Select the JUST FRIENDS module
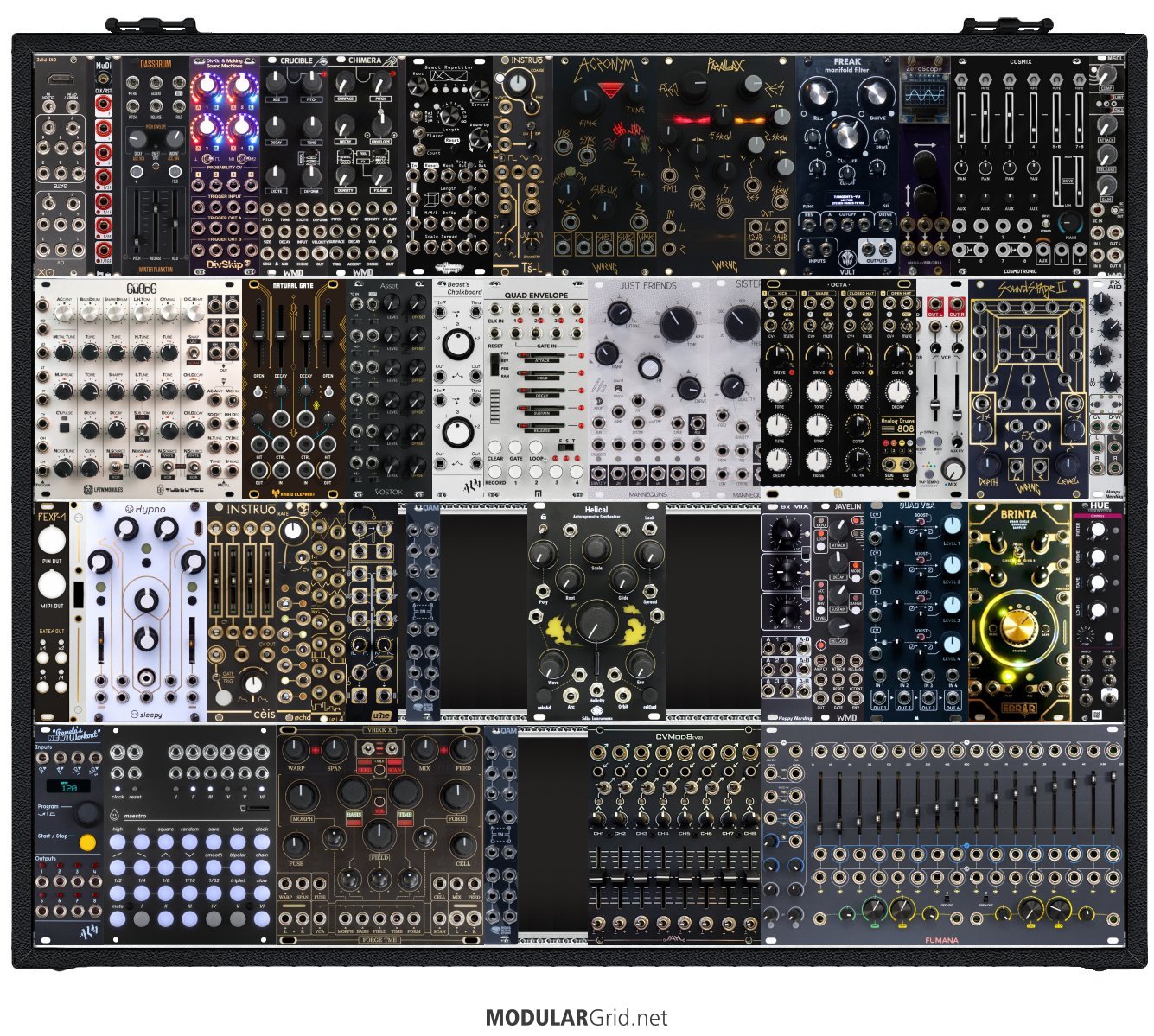The image size is (1154, 1036). (648, 389)
